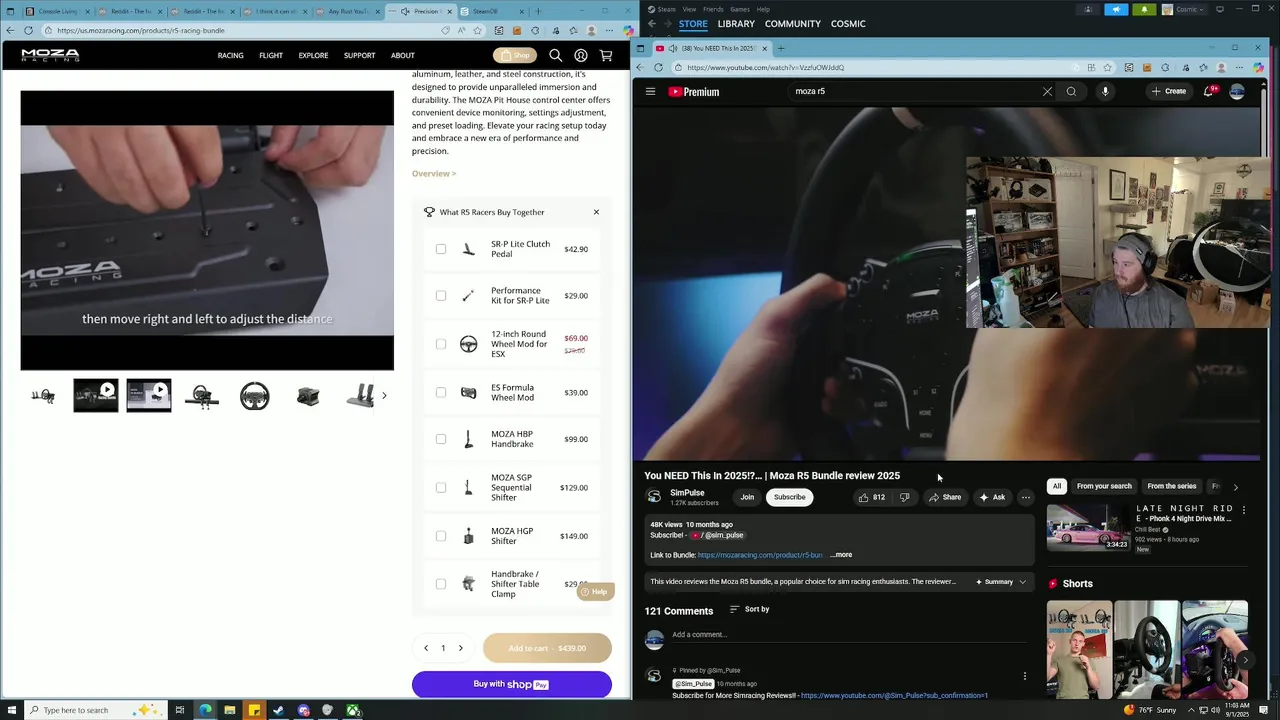The width and height of the screenshot is (1280, 720).
Task: Open options for pinned Sim_Pulse comment
Action: pyautogui.click(x=1024, y=676)
